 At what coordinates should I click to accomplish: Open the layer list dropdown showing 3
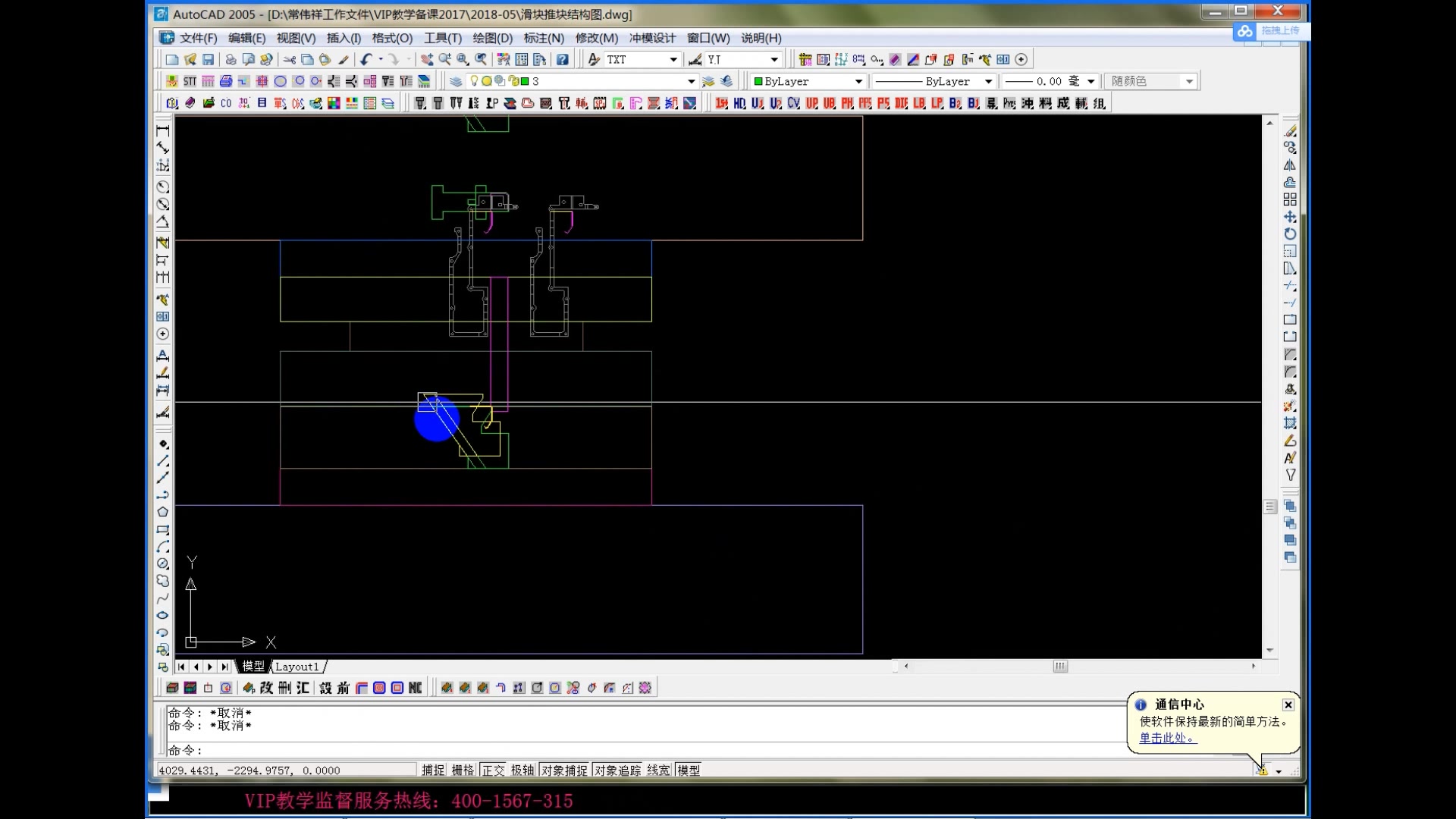click(x=691, y=81)
